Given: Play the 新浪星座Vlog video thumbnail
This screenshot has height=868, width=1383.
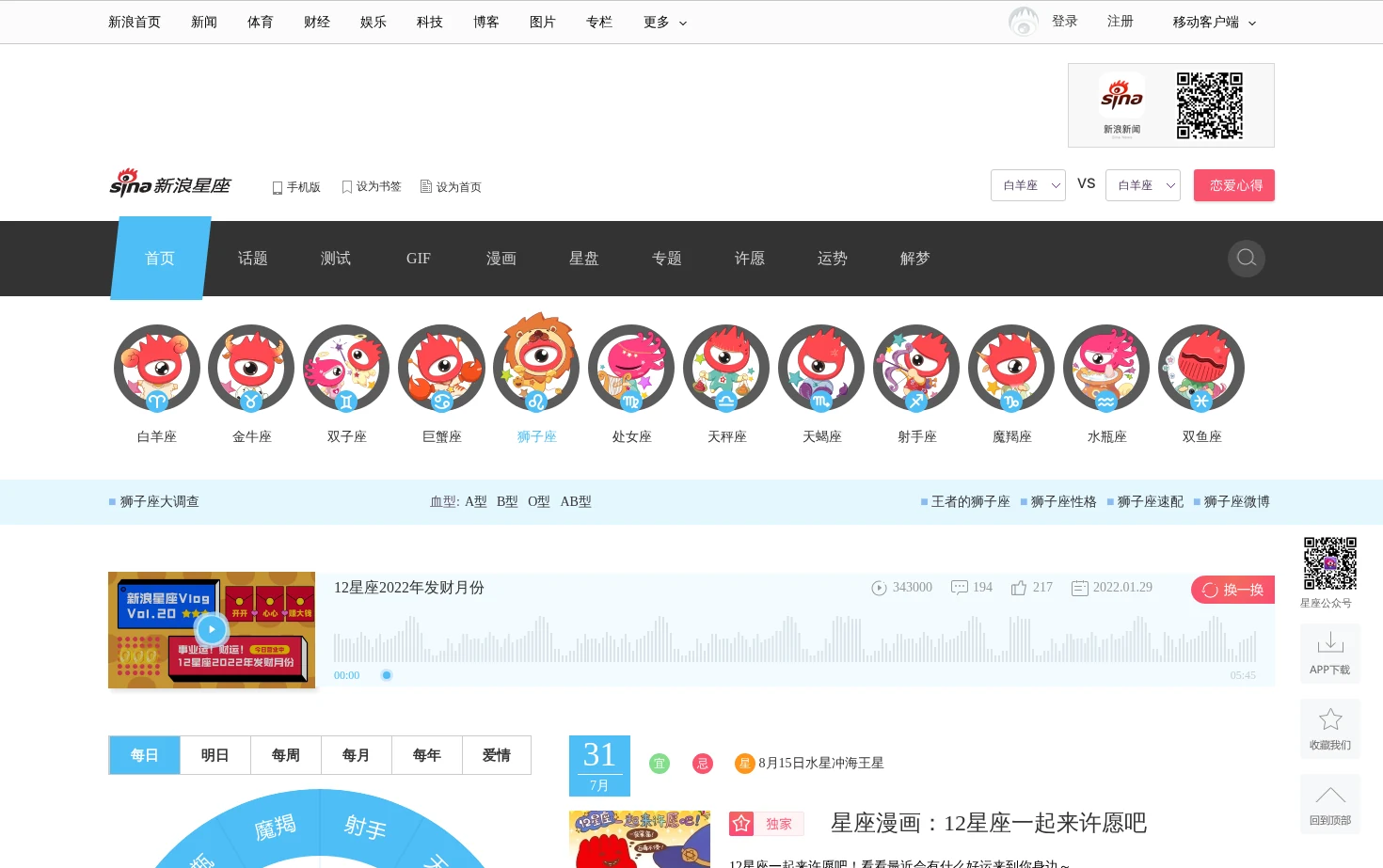Looking at the screenshot, I should 212,630.
